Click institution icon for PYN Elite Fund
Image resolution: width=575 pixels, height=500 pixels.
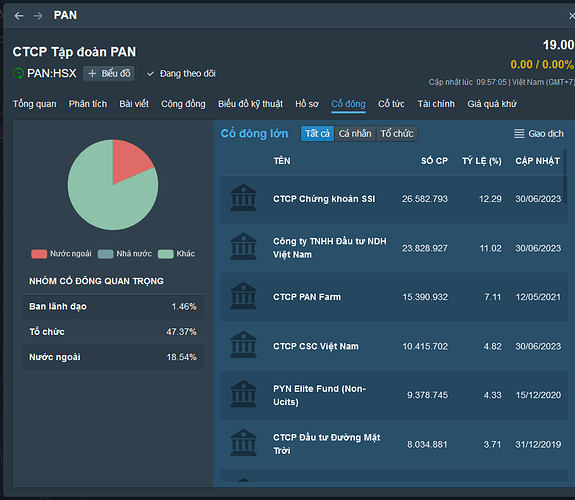[243, 394]
